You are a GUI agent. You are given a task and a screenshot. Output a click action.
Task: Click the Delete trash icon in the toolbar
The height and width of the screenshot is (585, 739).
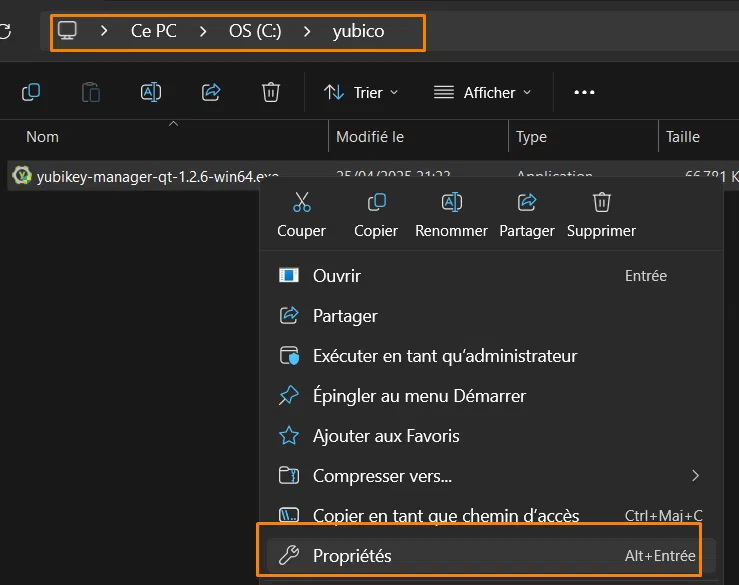coord(271,92)
